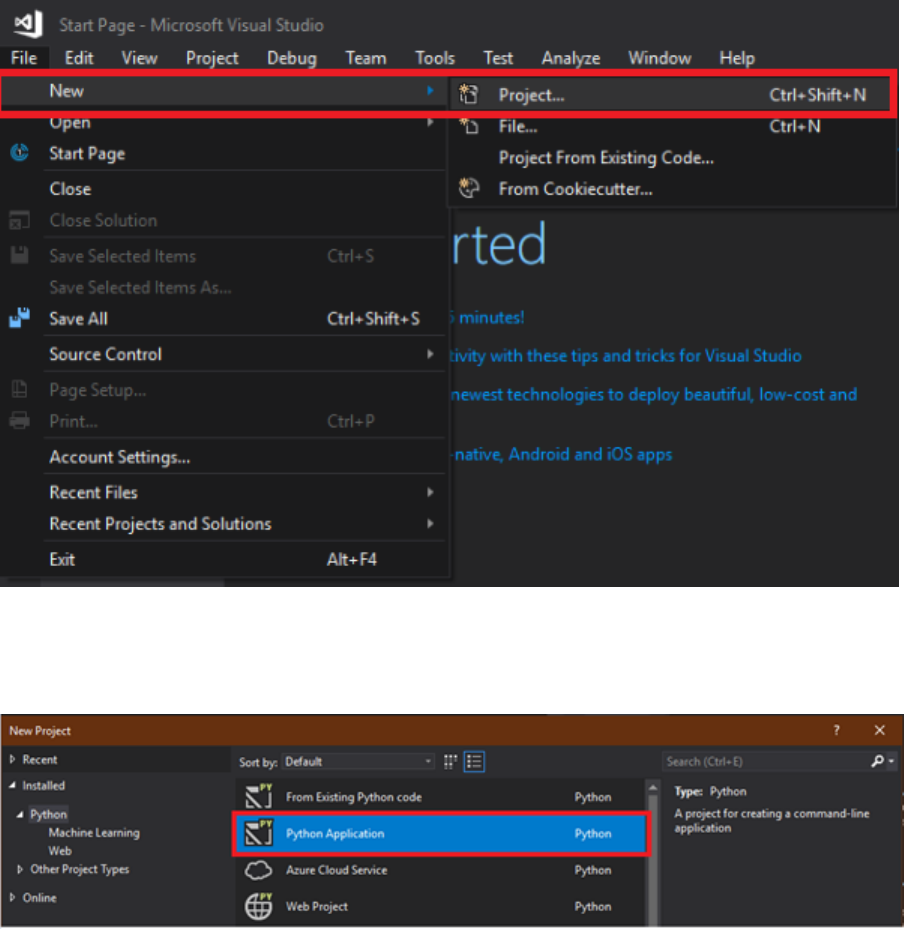Open the Android and iOS apps link
Screen dimensions: 904x929
tap(562, 454)
